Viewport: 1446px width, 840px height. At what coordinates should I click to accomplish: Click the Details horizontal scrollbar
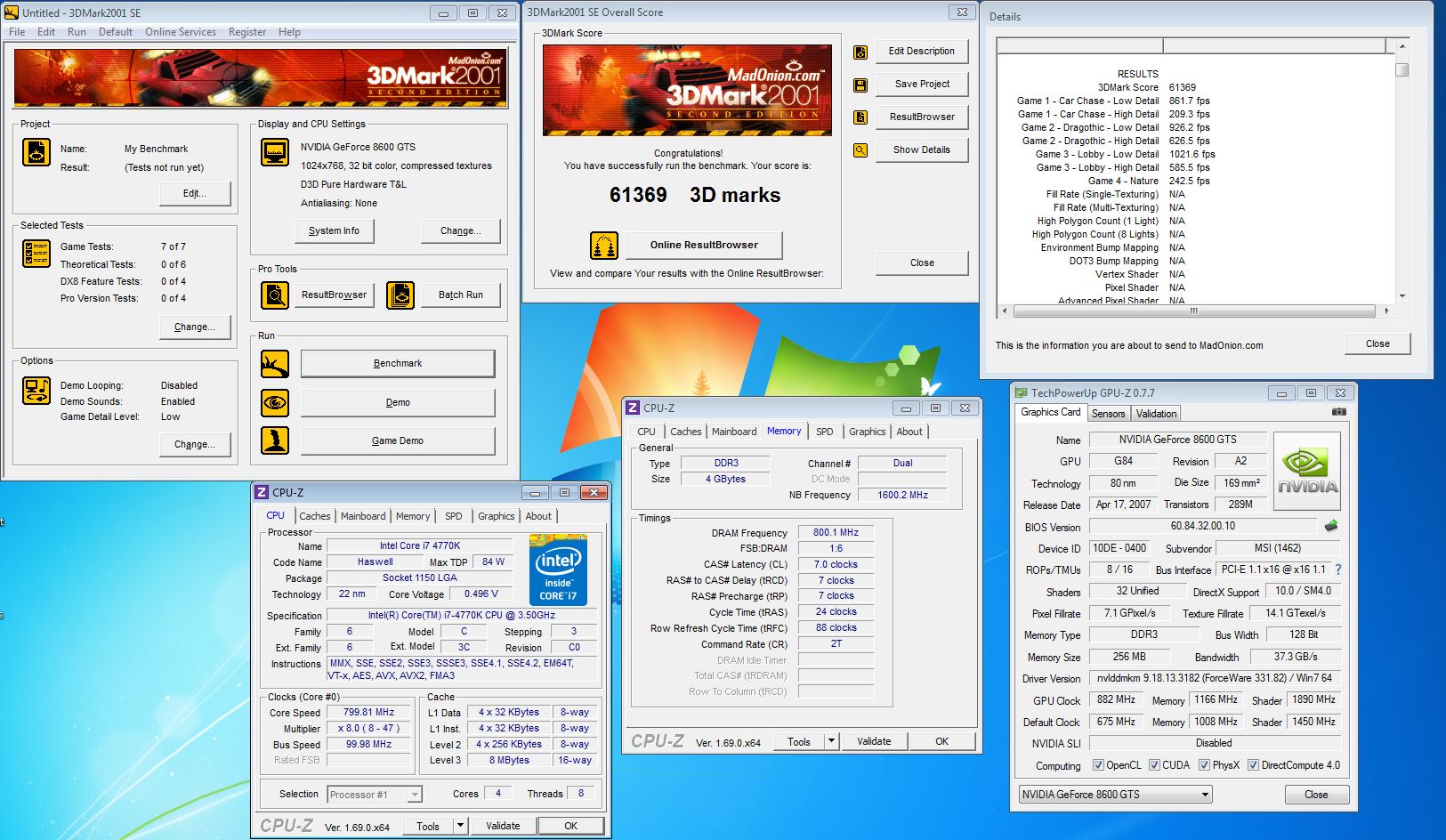click(x=1197, y=311)
